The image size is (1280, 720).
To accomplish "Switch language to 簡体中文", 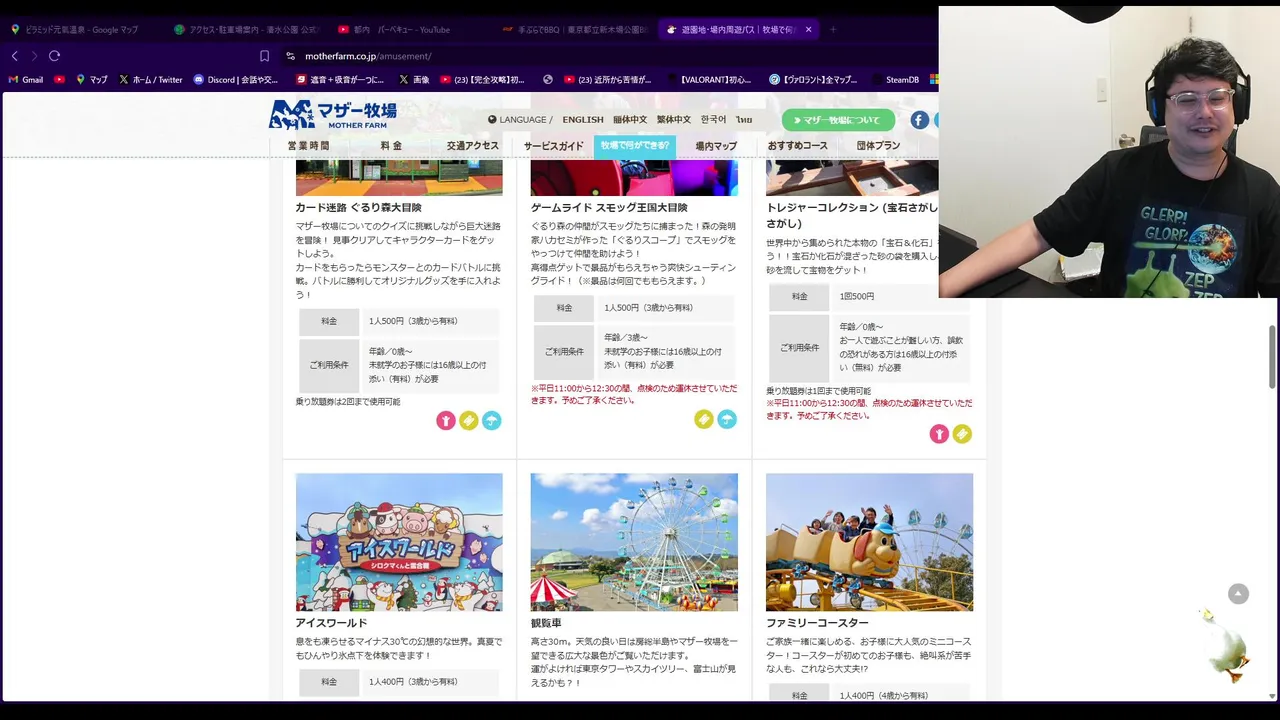I will coord(630,120).
